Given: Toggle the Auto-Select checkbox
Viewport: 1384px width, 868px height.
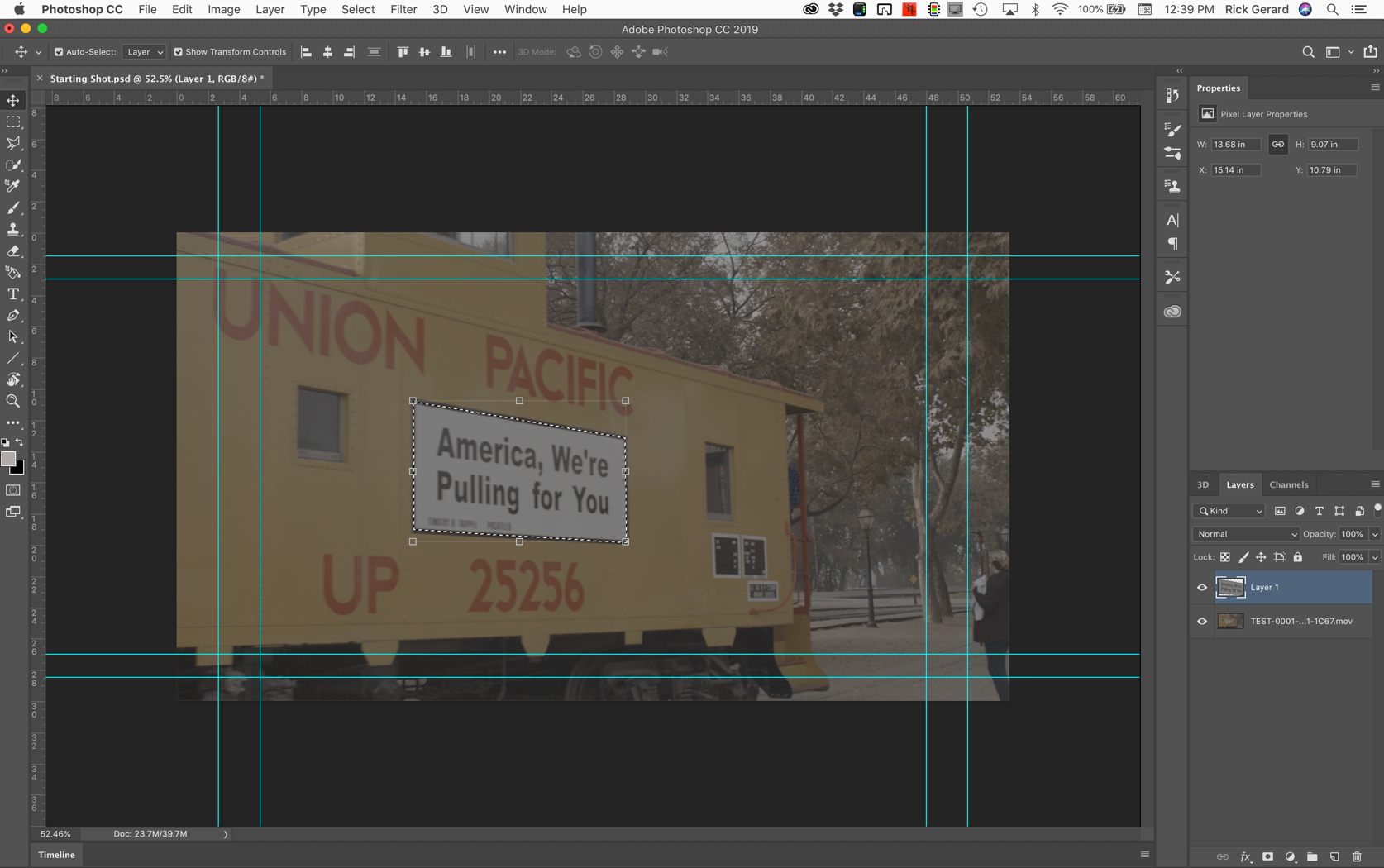Looking at the screenshot, I should tap(59, 52).
